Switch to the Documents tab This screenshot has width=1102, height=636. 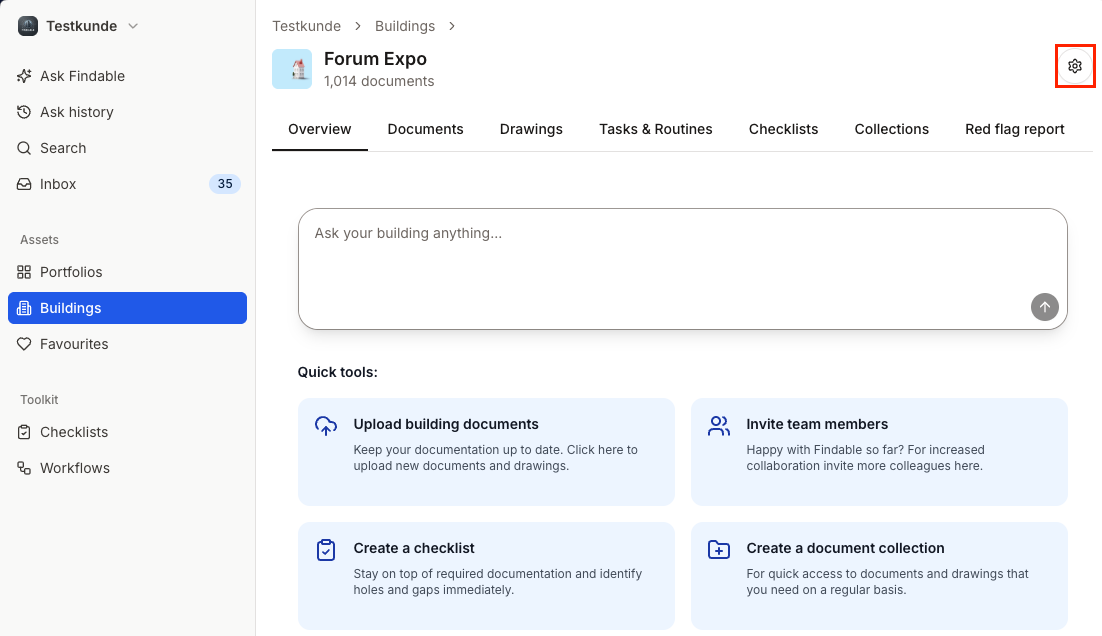tap(425, 129)
